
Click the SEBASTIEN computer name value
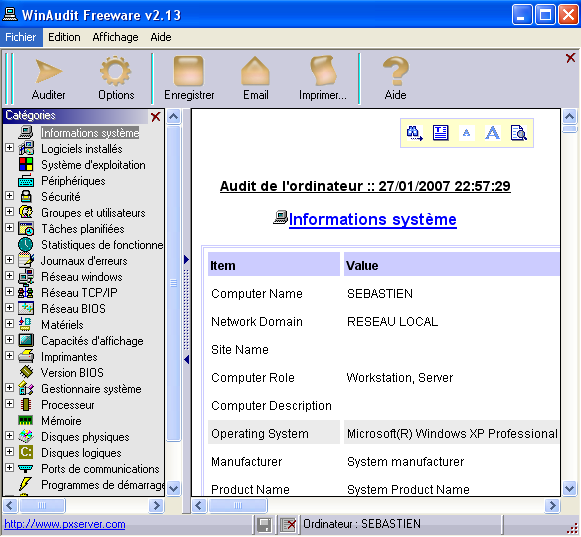pos(380,294)
